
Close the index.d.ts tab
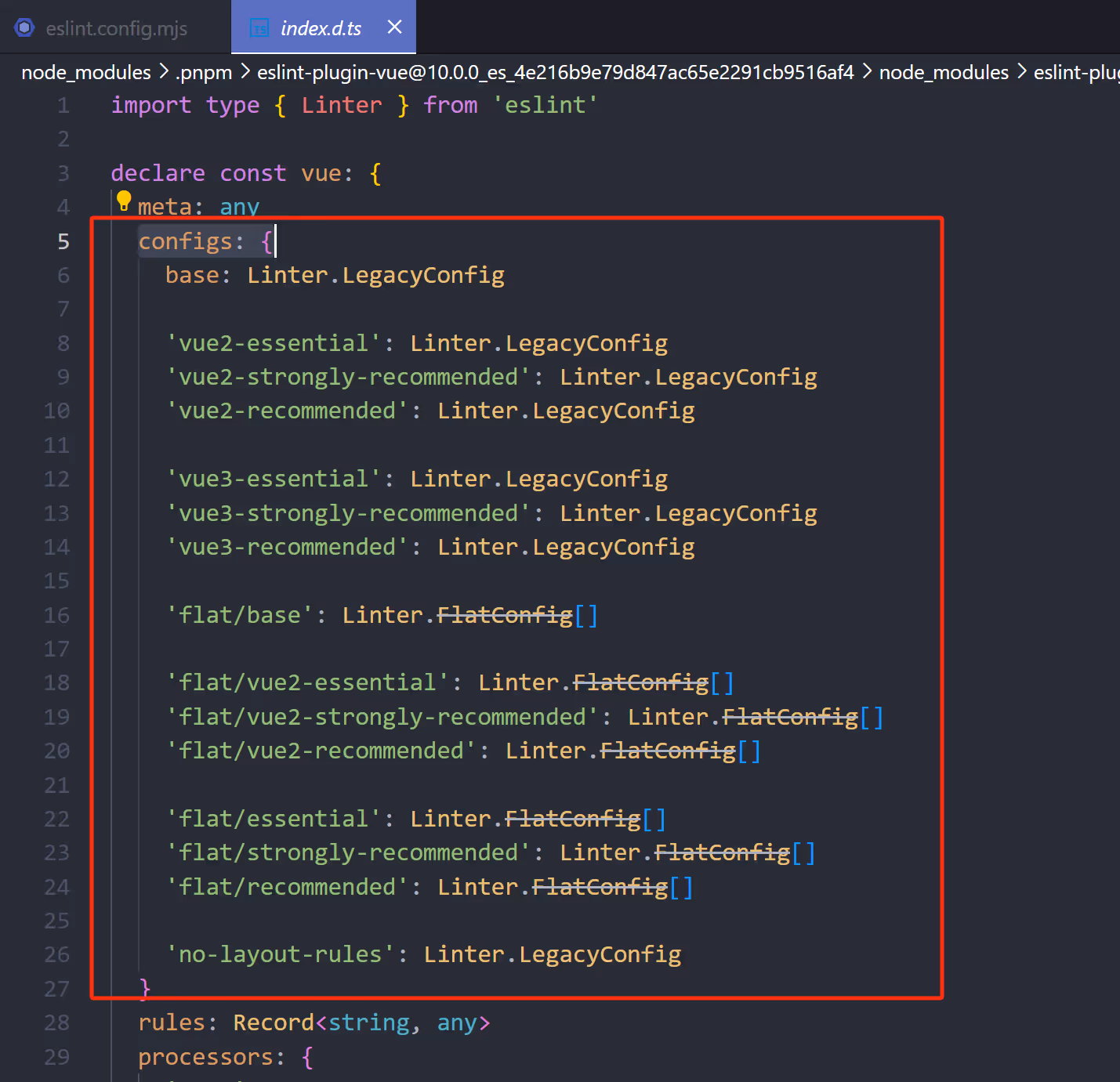tap(394, 27)
